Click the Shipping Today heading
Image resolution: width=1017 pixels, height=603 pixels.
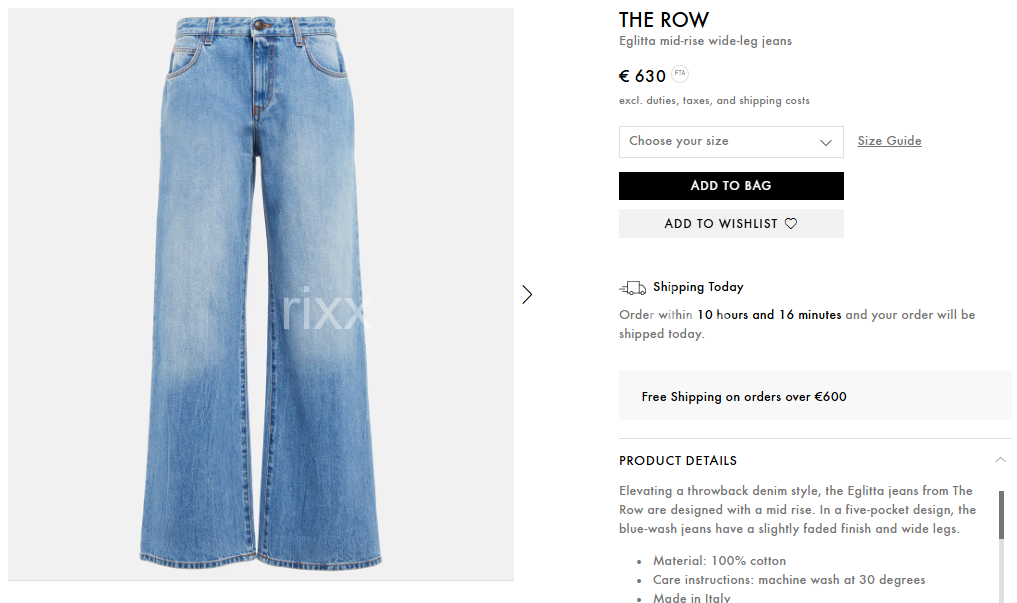click(x=698, y=287)
